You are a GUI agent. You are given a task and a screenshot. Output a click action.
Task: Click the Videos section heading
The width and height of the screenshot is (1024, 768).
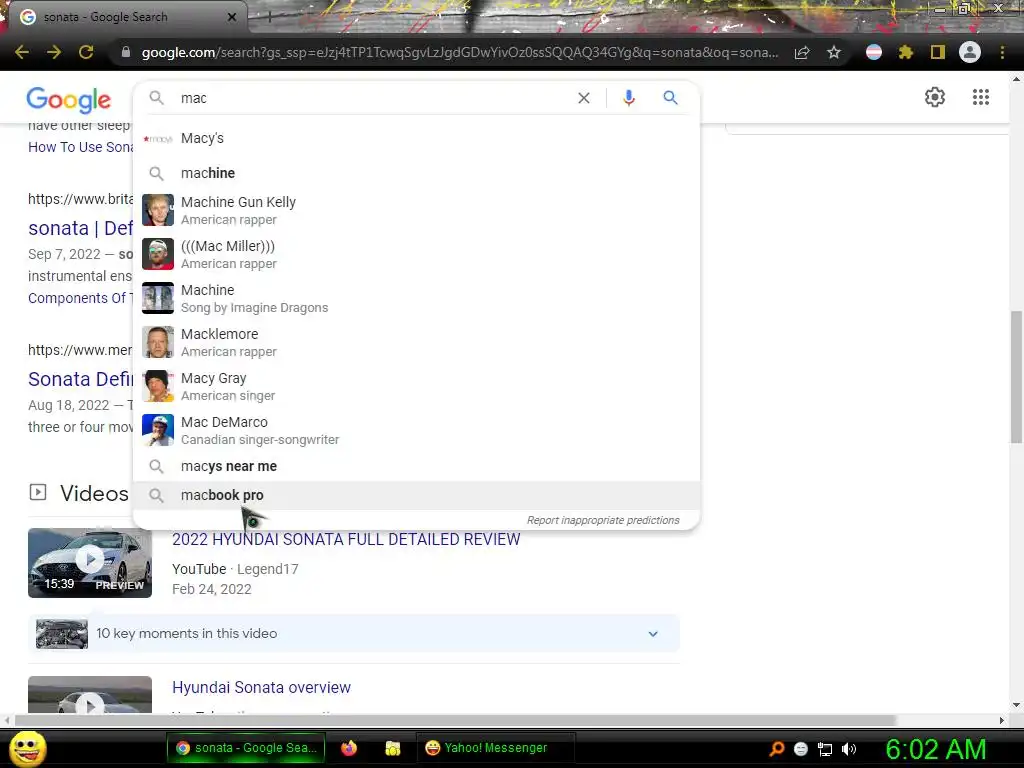click(94, 493)
